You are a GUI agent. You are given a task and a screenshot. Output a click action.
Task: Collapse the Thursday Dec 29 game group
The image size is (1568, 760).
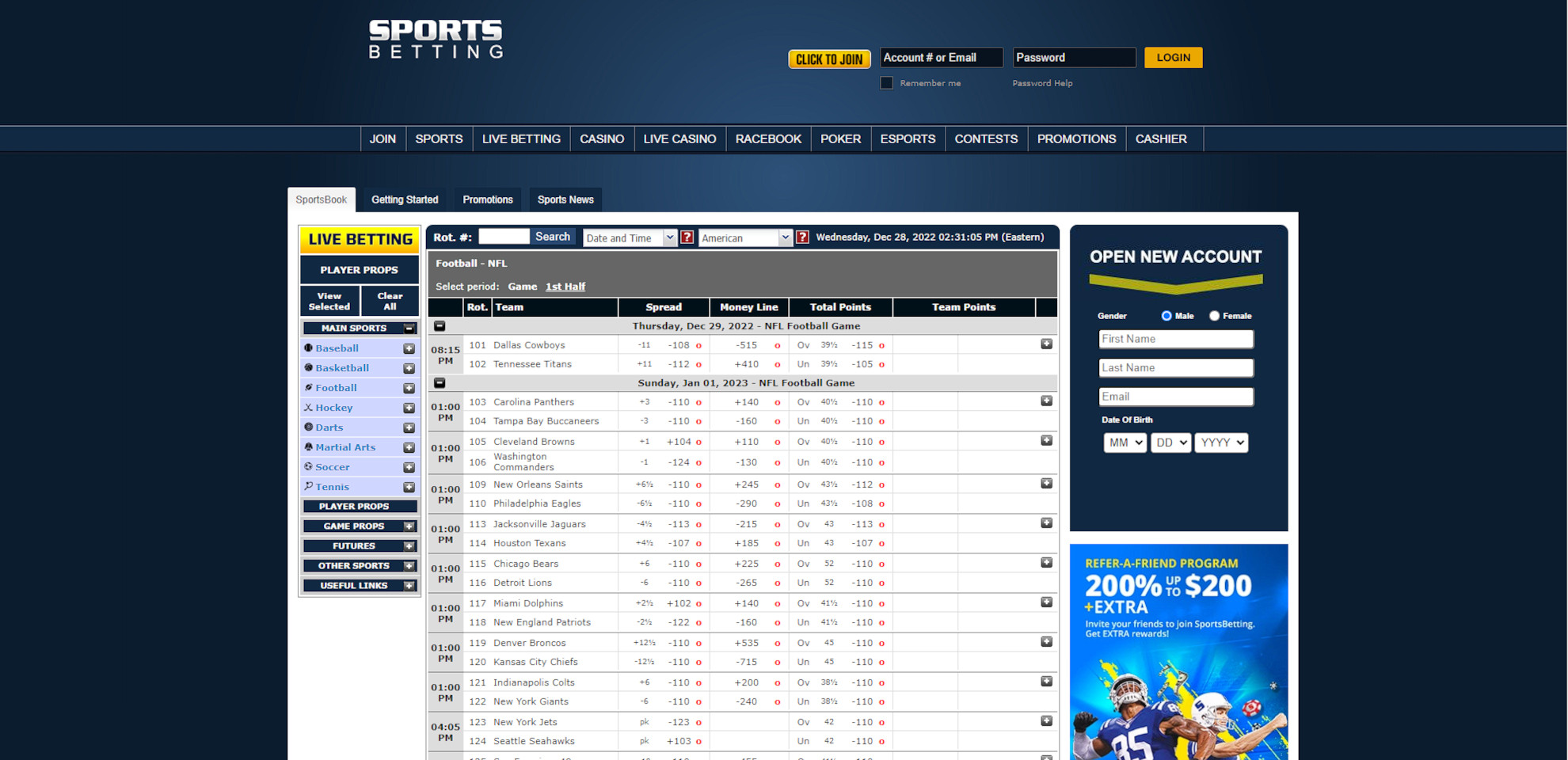click(x=440, y=326)
